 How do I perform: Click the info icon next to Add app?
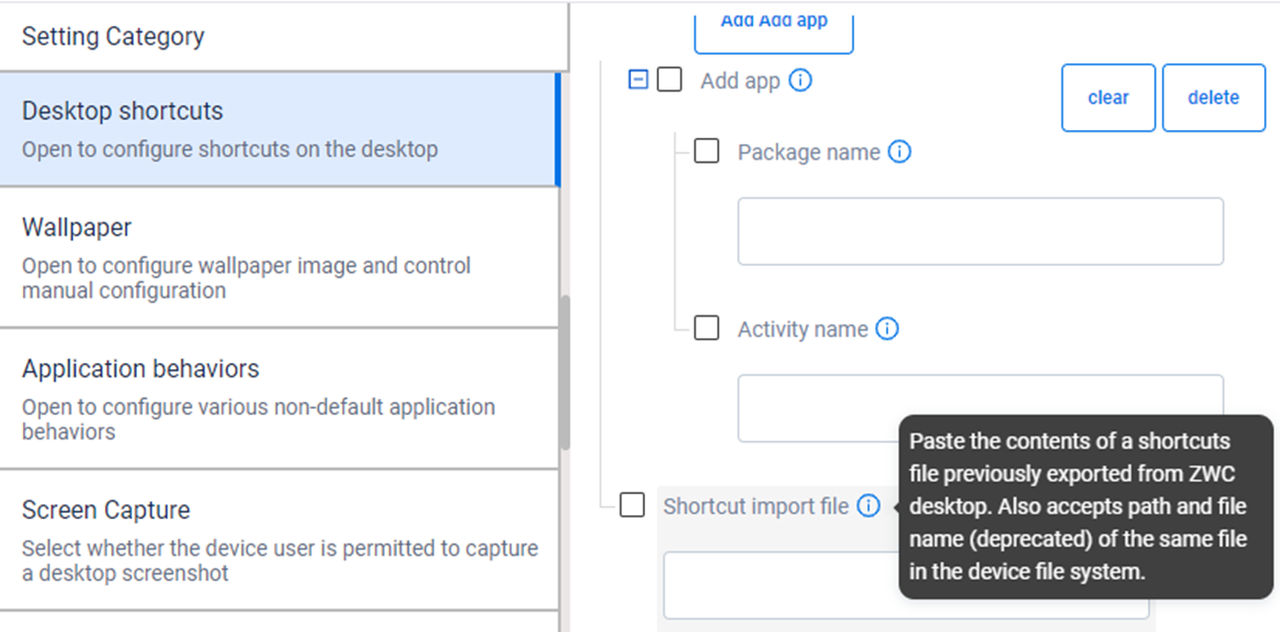(800, 80)
